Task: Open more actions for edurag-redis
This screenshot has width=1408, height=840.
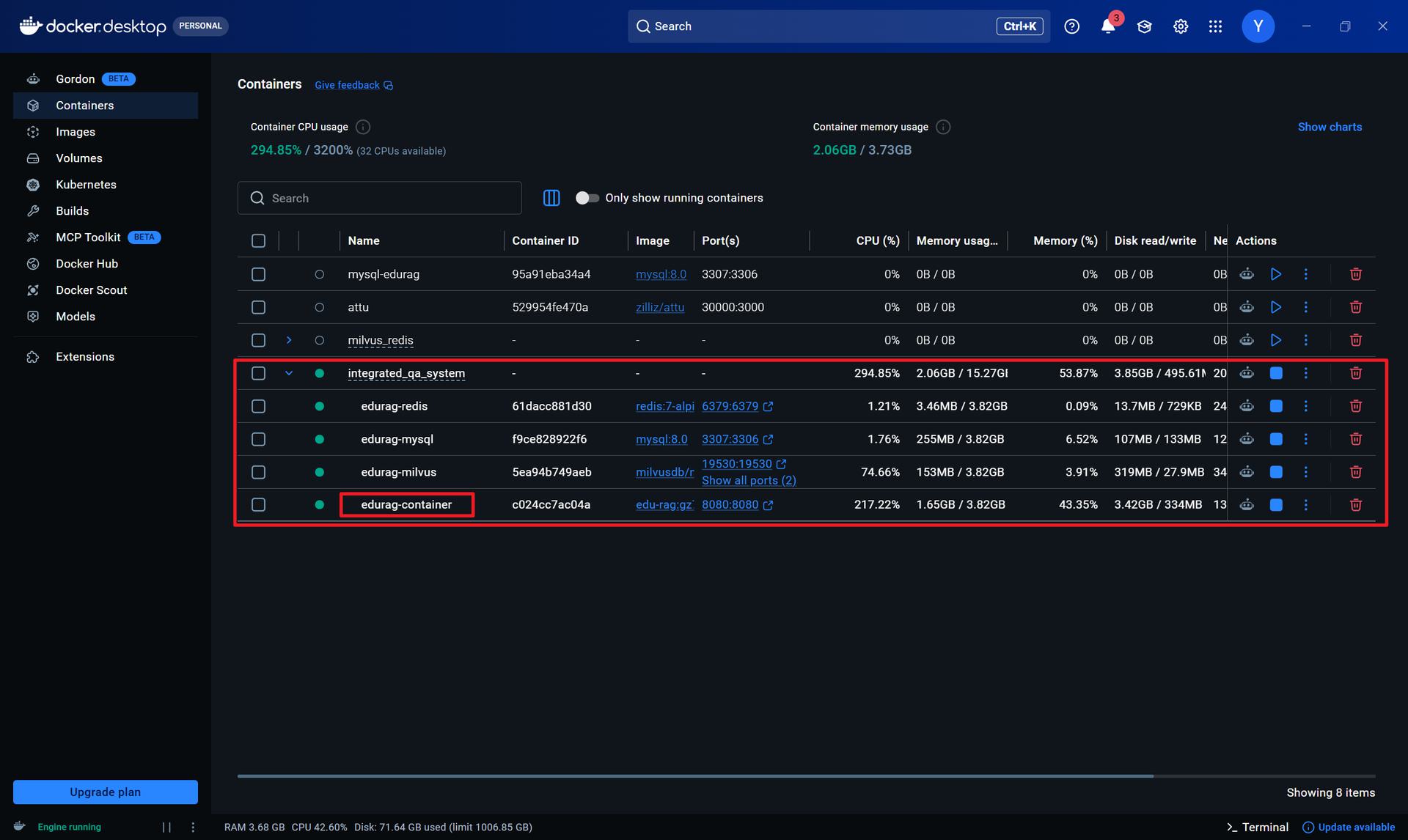Action: (1305, 406)
